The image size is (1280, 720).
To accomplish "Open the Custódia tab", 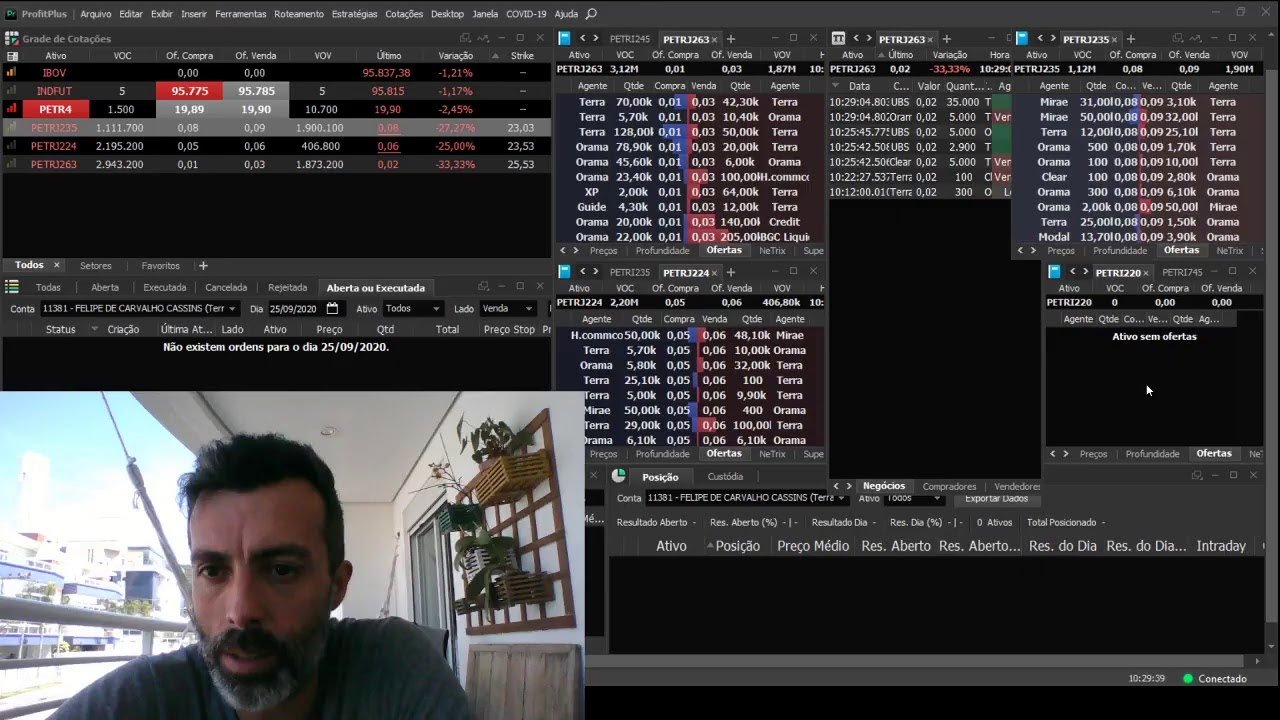I will [x=725, y=476].
